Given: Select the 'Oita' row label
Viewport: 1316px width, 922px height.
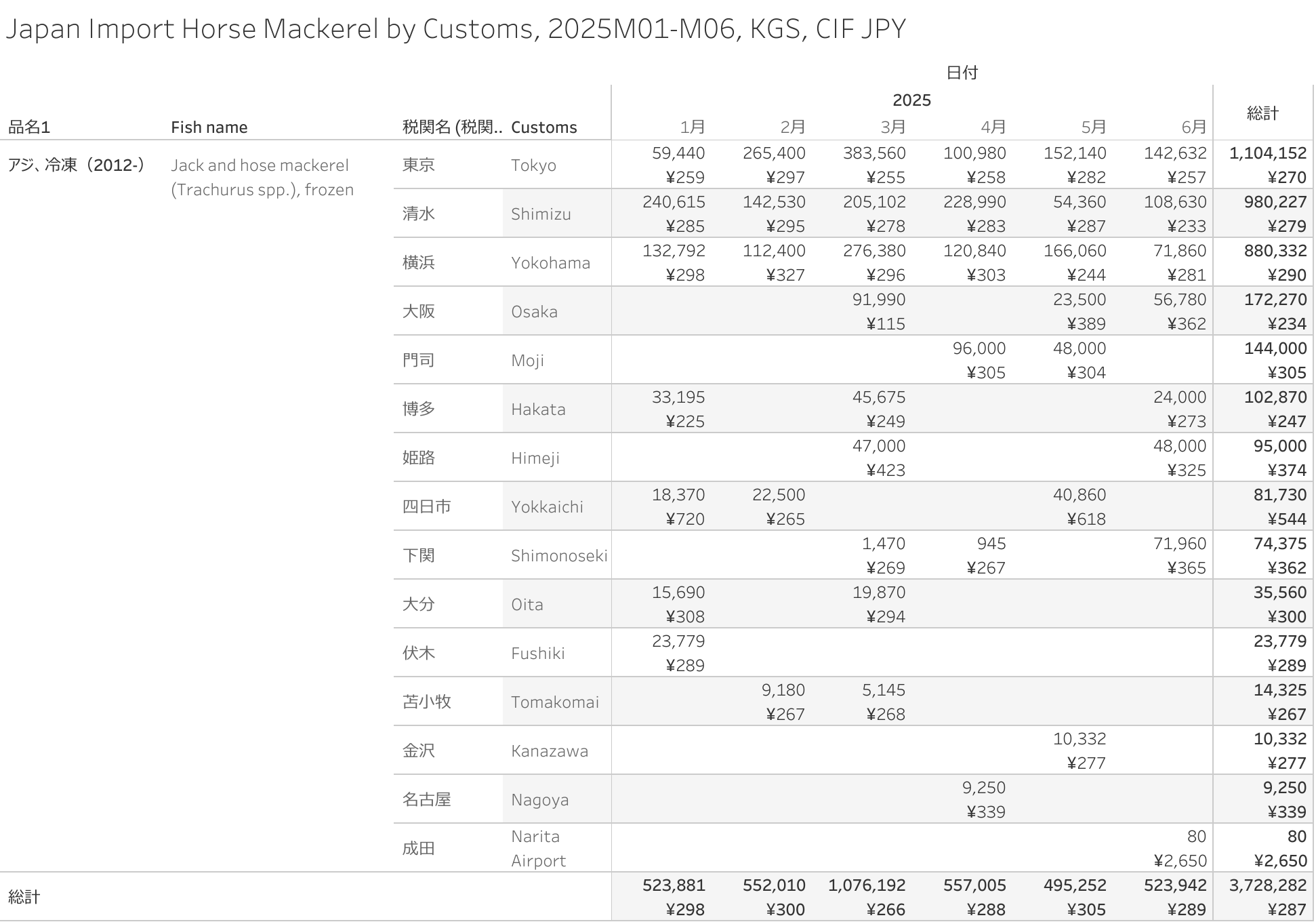Looking at the screenshot, I should (x=527, y=604).
